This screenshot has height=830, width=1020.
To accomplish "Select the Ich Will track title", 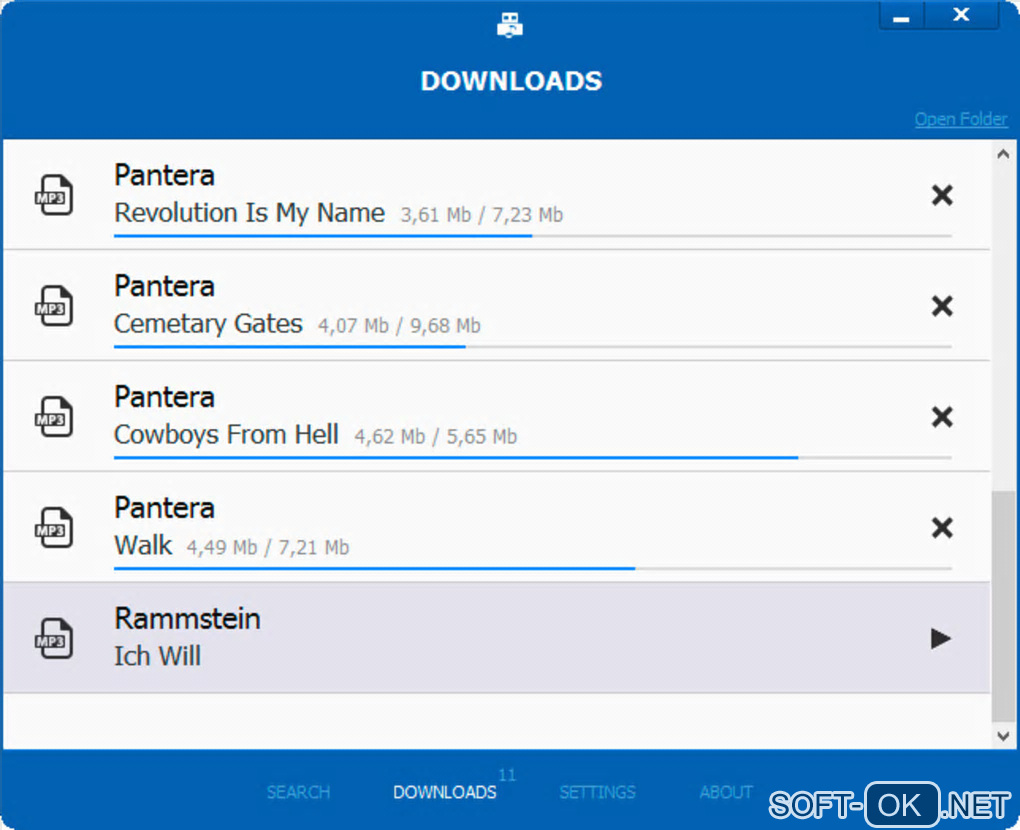I will pyautogui.click(x=157, y=656).
